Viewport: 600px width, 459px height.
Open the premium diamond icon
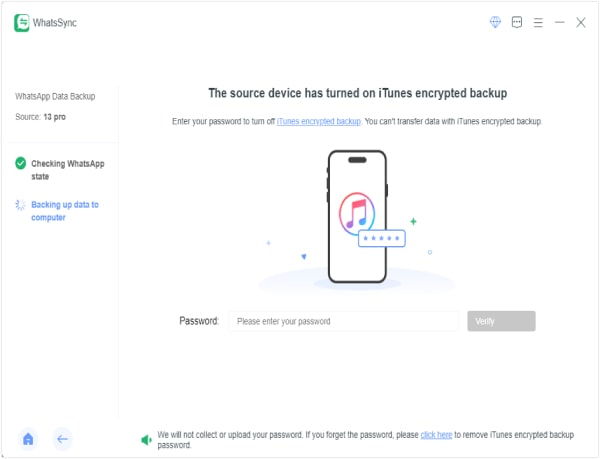(x=495, y=22)
